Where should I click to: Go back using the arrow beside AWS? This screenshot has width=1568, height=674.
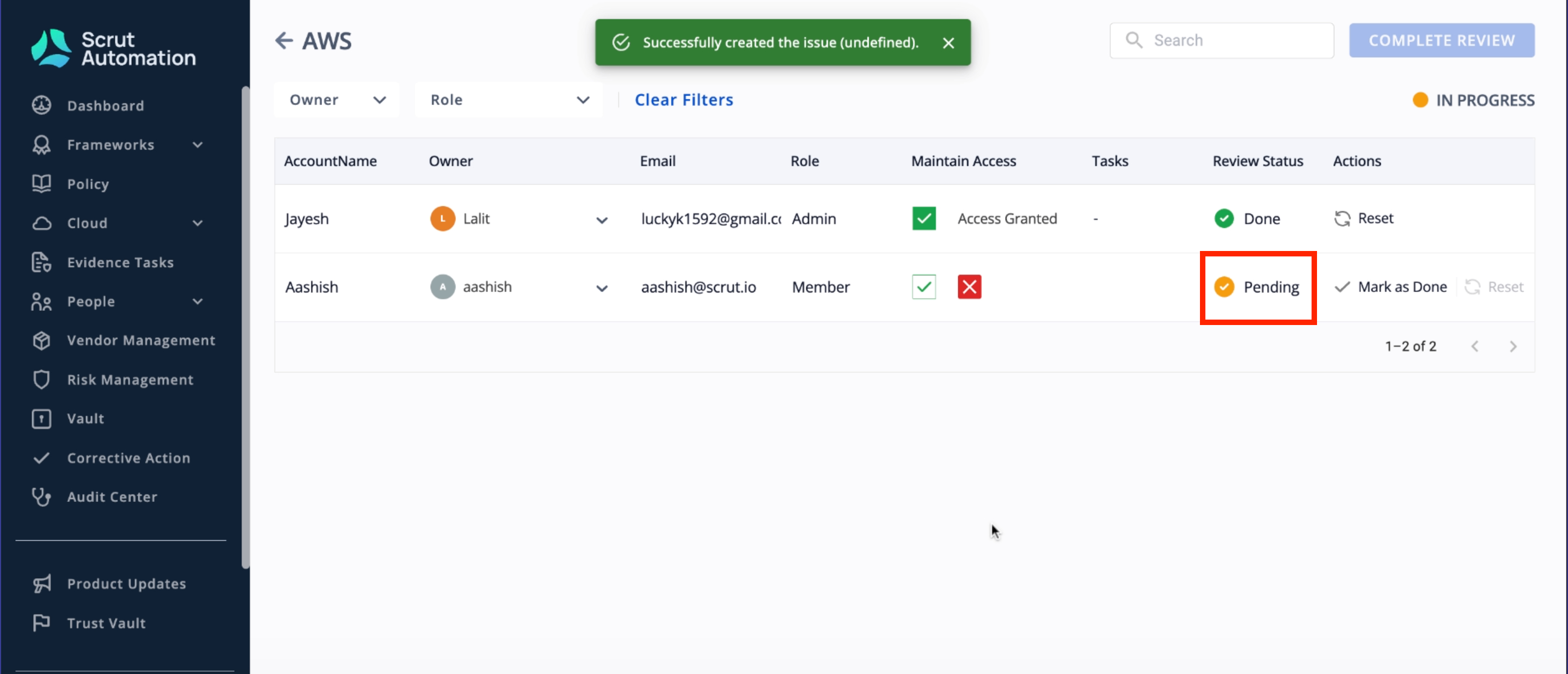coord(284,41)
